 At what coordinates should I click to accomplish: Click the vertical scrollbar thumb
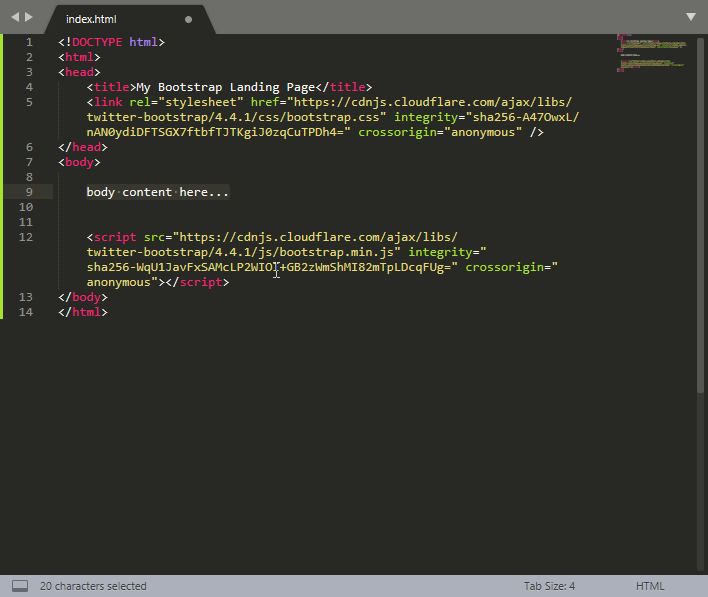(x=700, y=216)
